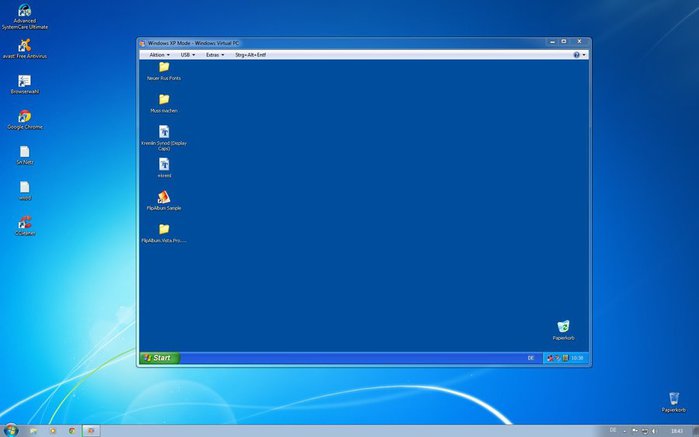The height and width of the screenshot is (437, 699).
Task: Select the Windows 7 desktop Papierkorb
Action: [674, 402]
